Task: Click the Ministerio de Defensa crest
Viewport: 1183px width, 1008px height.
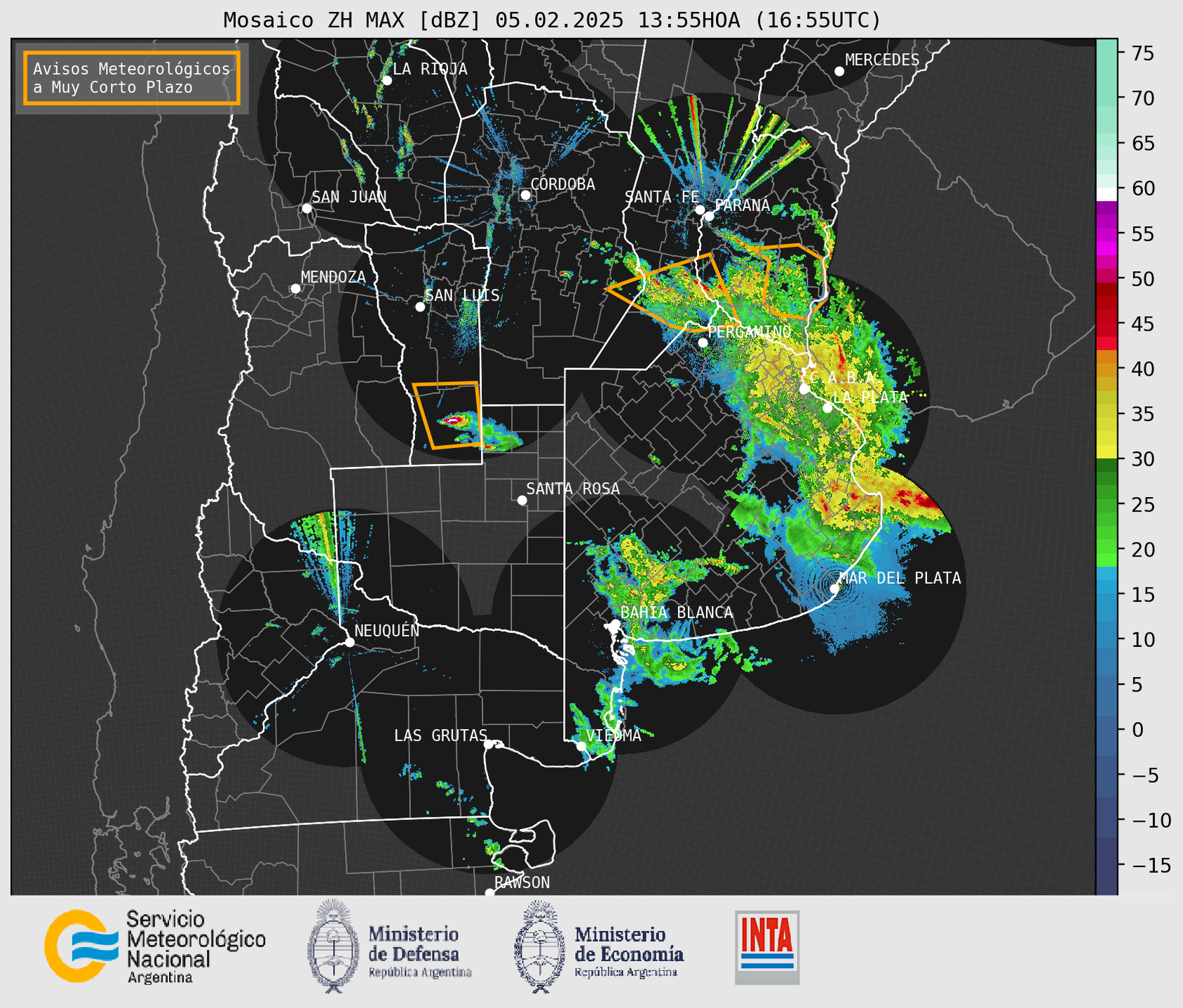Action: (333, 946)
